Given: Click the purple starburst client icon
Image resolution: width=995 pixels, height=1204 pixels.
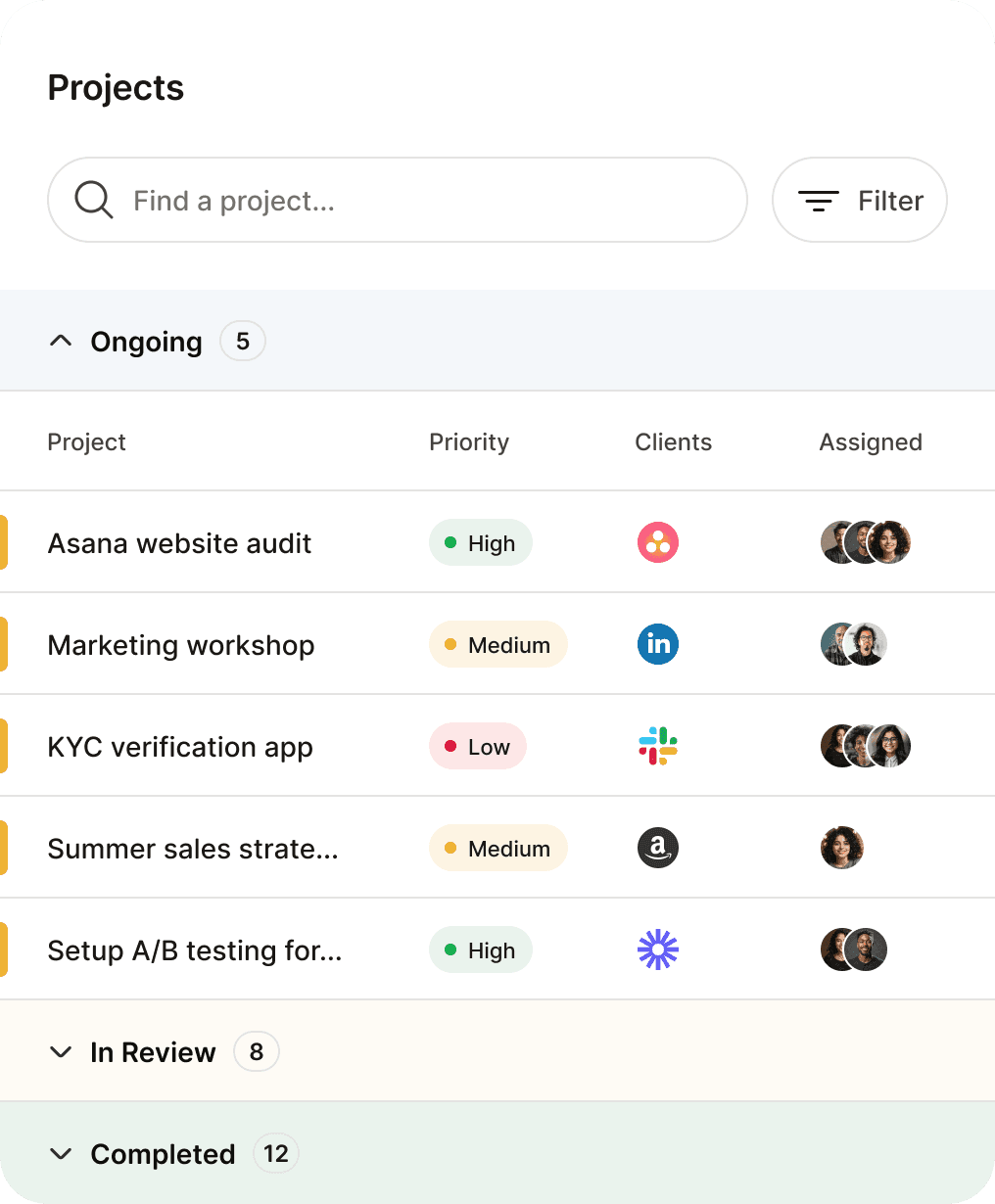Looking at the screenshot, I should (x=657, y=949).
